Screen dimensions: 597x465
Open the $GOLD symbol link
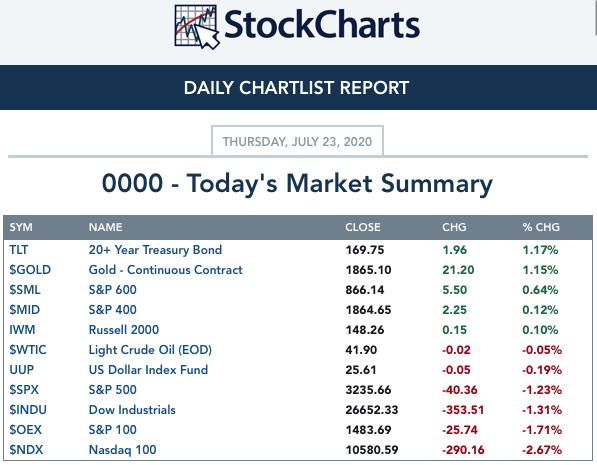coord(30,270)
